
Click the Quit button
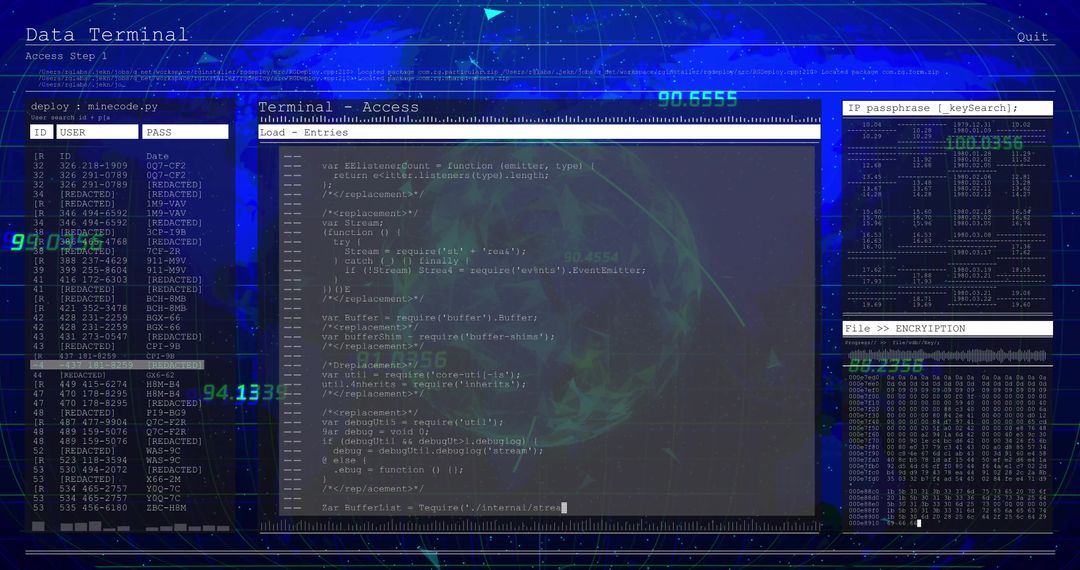1032,37
